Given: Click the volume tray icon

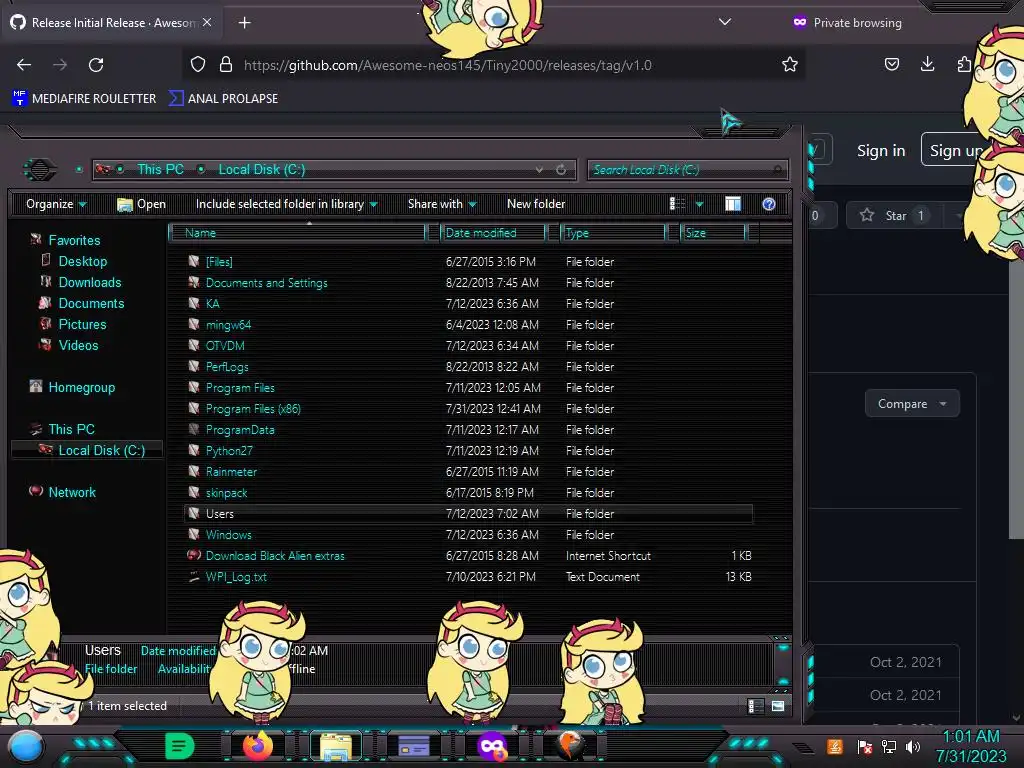Looking at the screenshot, I should point(912,747).
